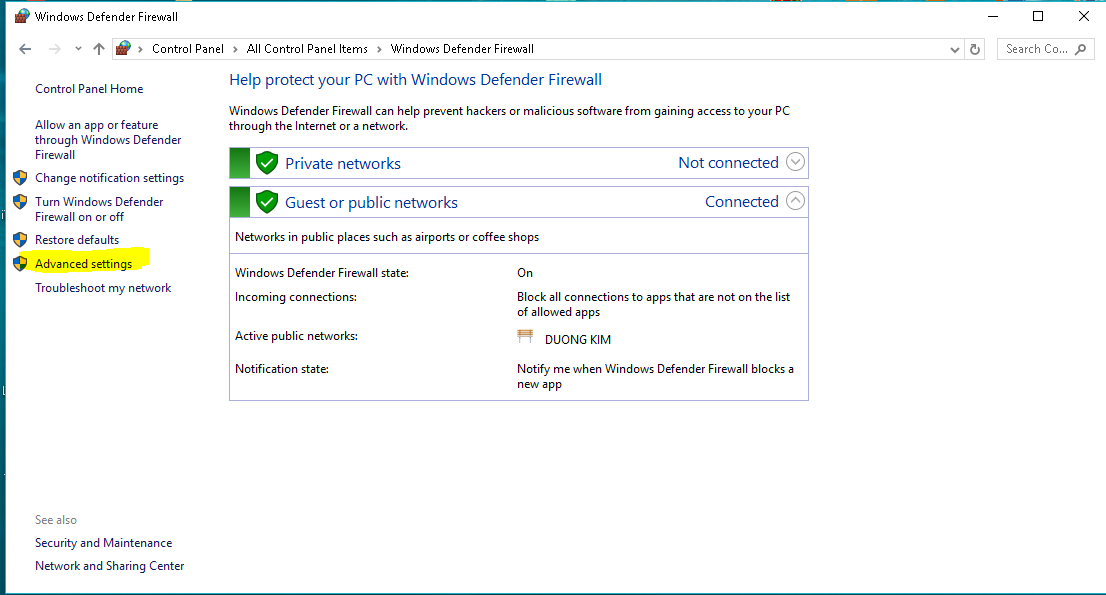
Task: Click the Search Control Panel box
Action: click(x=1036, y=49)
